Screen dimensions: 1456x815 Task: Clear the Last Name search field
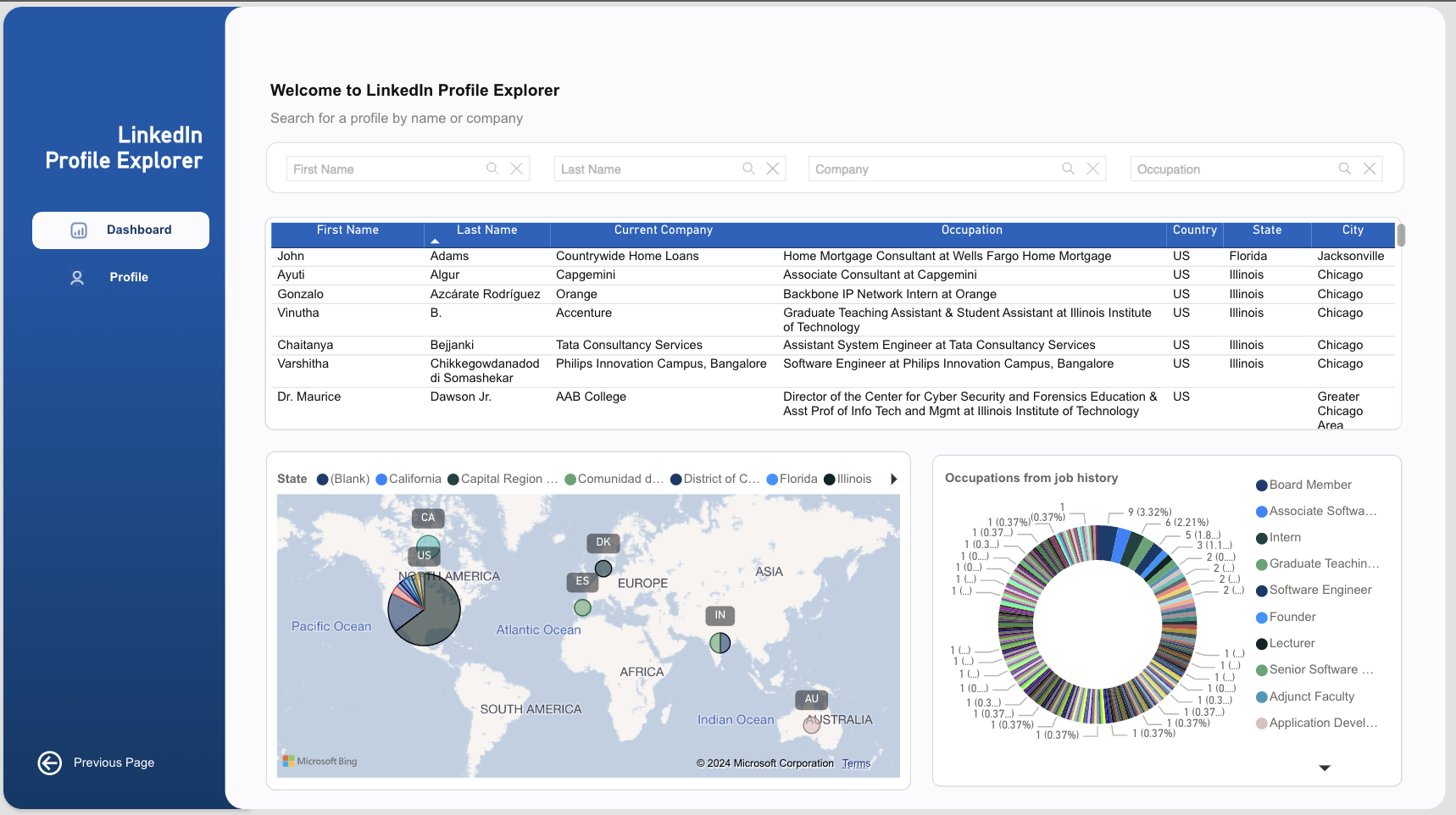(773, 169)
